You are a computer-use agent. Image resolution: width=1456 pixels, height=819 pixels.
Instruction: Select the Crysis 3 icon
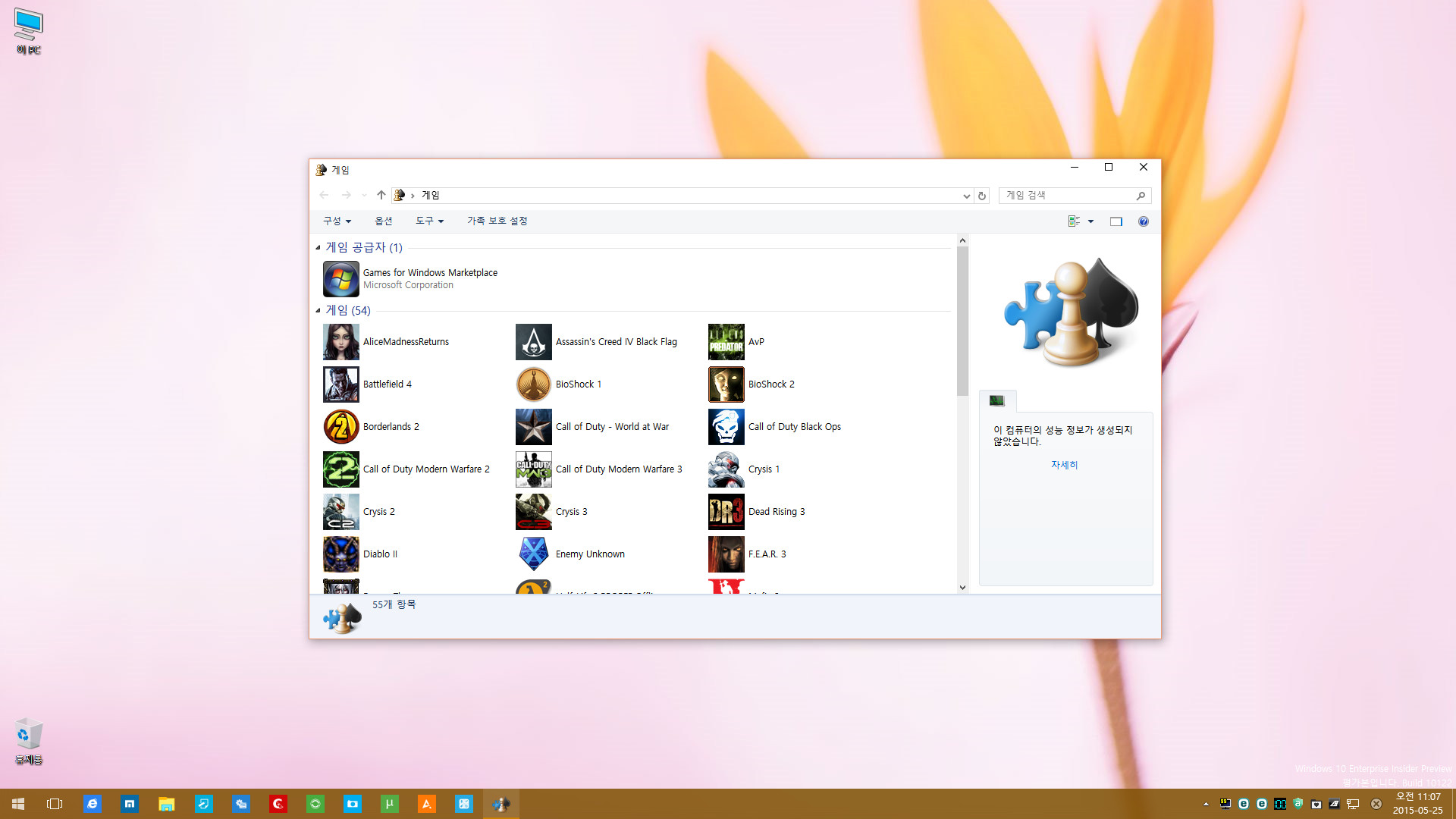(534, 512)
